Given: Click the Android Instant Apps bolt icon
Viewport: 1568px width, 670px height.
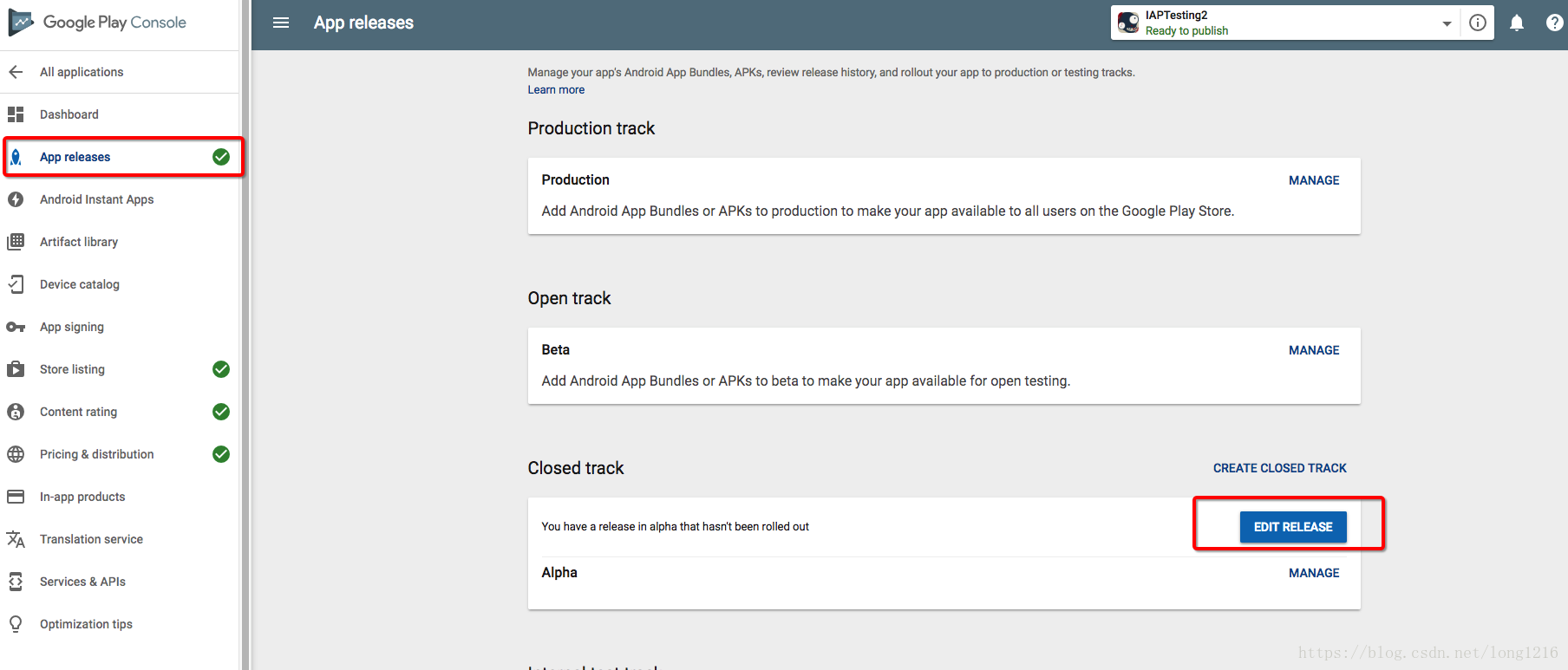Looking at the screenshot, I should click(16, 199).
